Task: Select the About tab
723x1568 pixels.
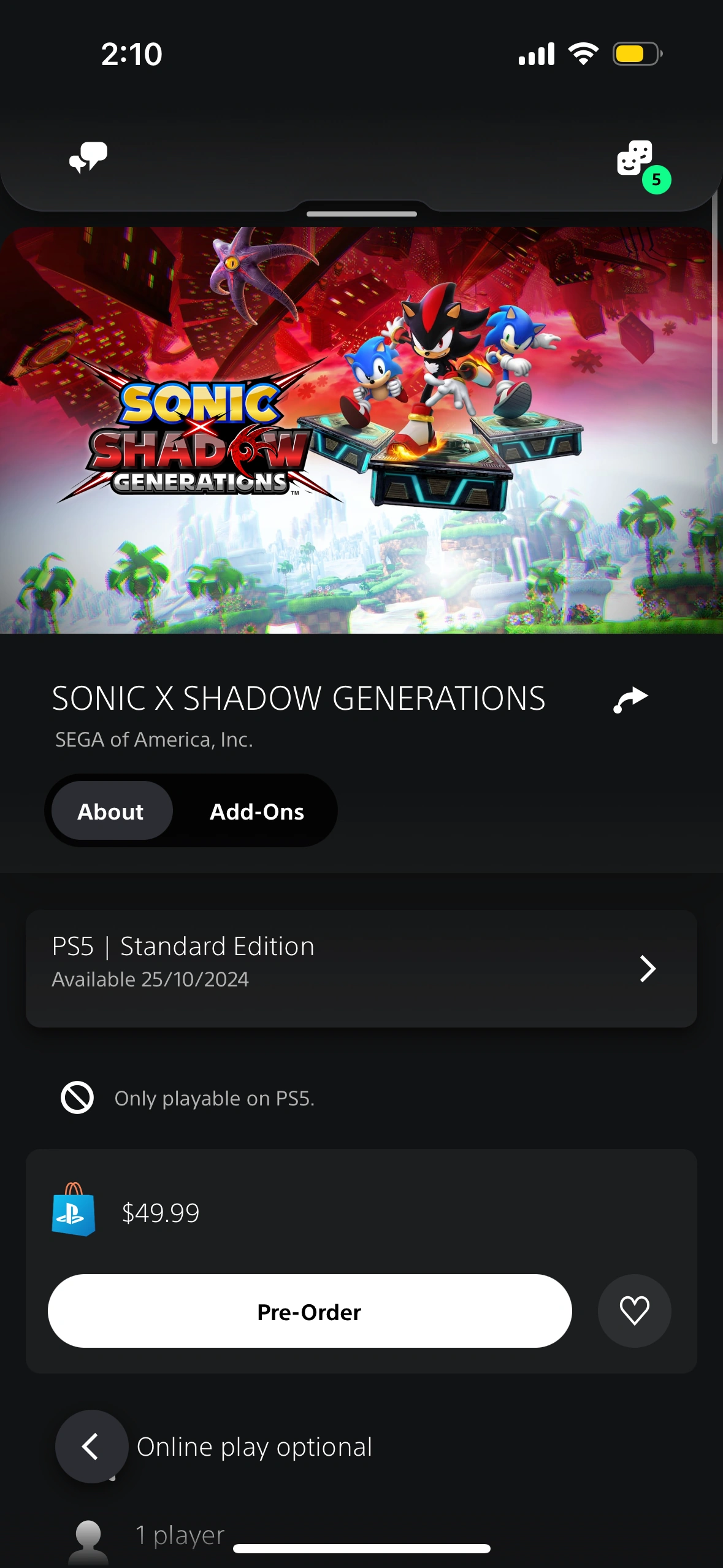Action: pyautogui.click(x=110, y=811)
